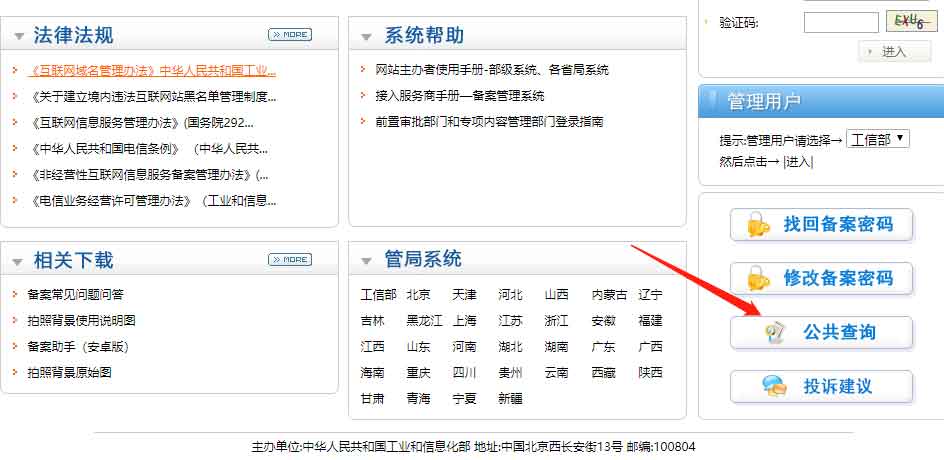
Task: Collapse the 管局系统 section triangle
Action: click(x=366, y=262)
